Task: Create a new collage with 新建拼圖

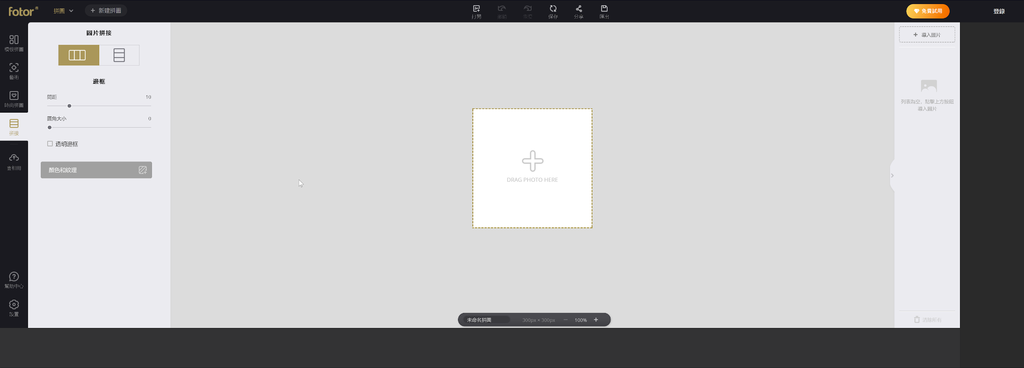Action: click(106, 10)
